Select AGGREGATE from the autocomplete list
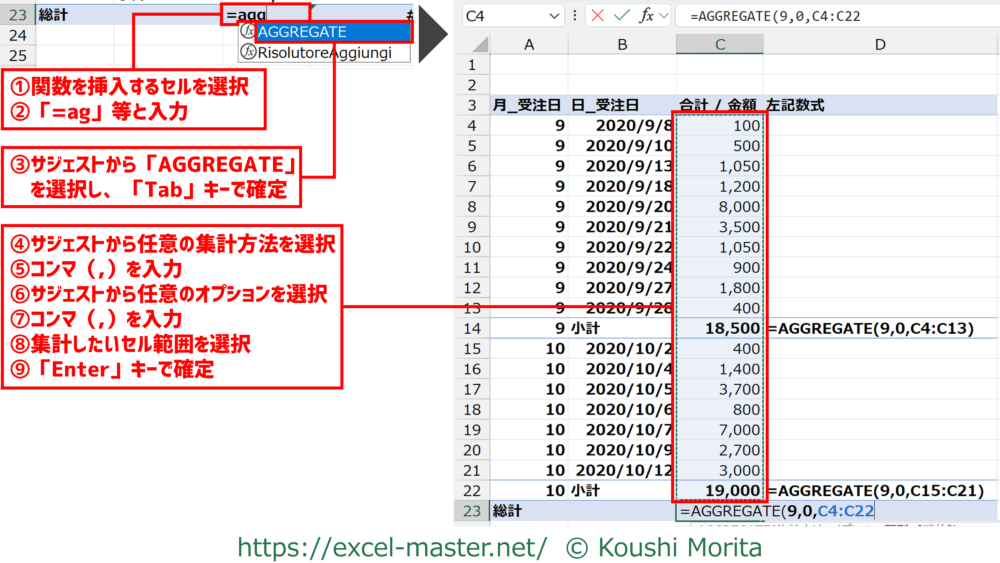 point(301,32)
